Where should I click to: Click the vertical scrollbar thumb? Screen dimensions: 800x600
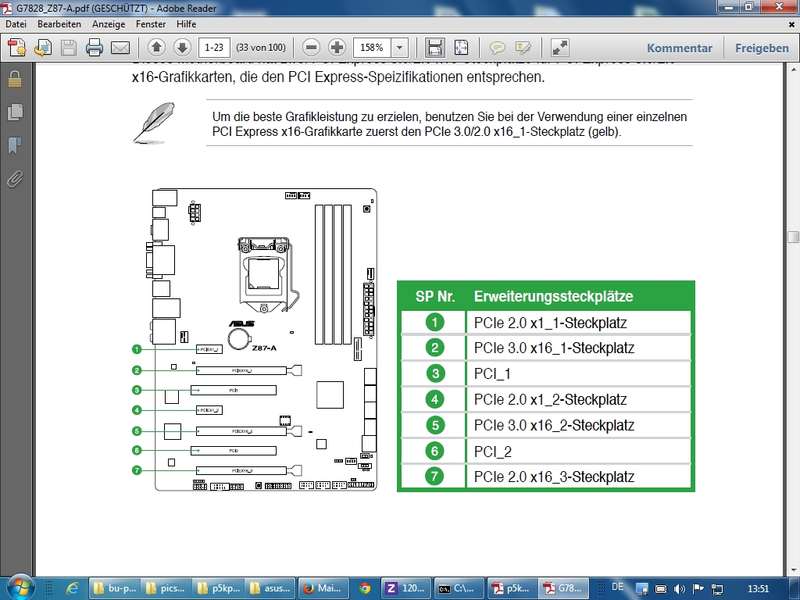tap(793, 237)
